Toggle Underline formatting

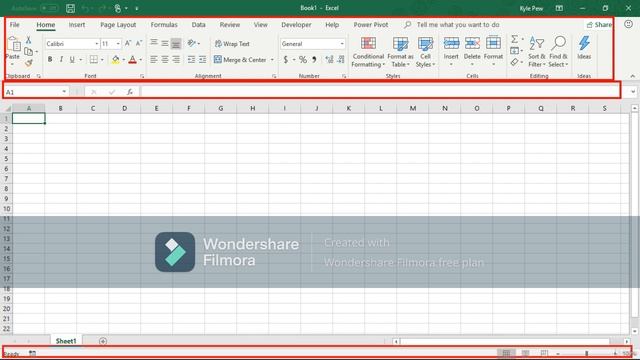point(72,60)
